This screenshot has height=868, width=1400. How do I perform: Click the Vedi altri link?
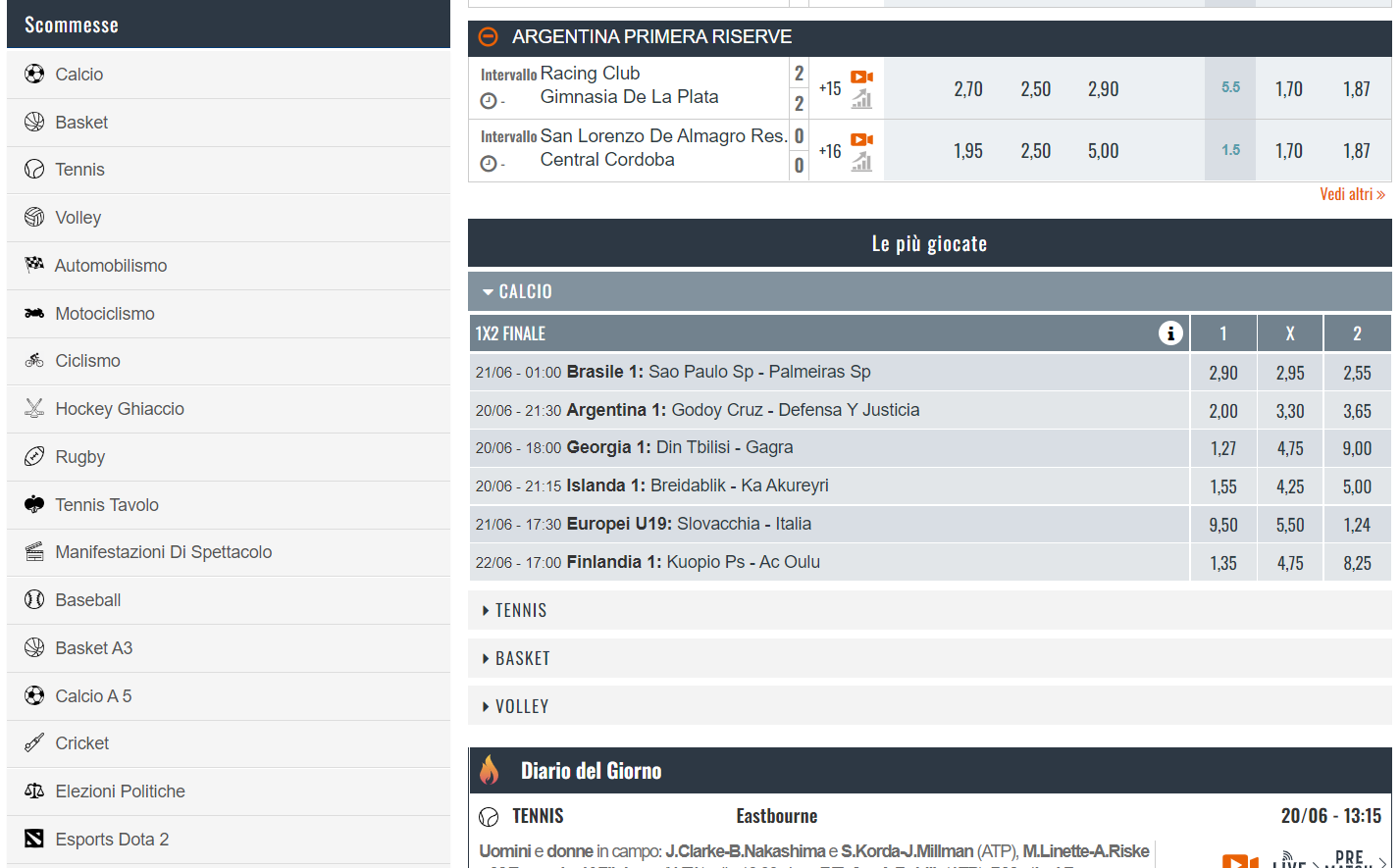1352,194
